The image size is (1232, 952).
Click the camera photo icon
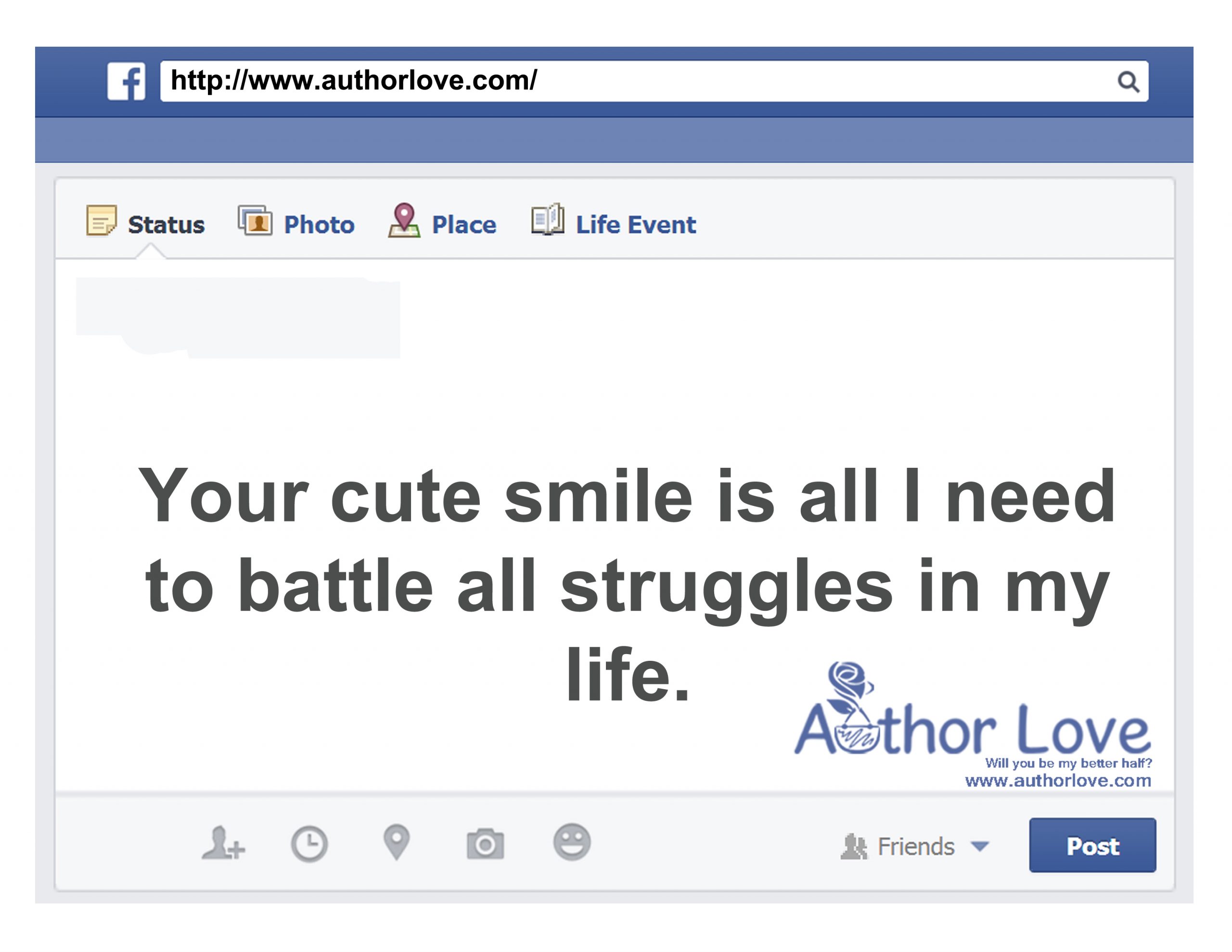point(485,844)
